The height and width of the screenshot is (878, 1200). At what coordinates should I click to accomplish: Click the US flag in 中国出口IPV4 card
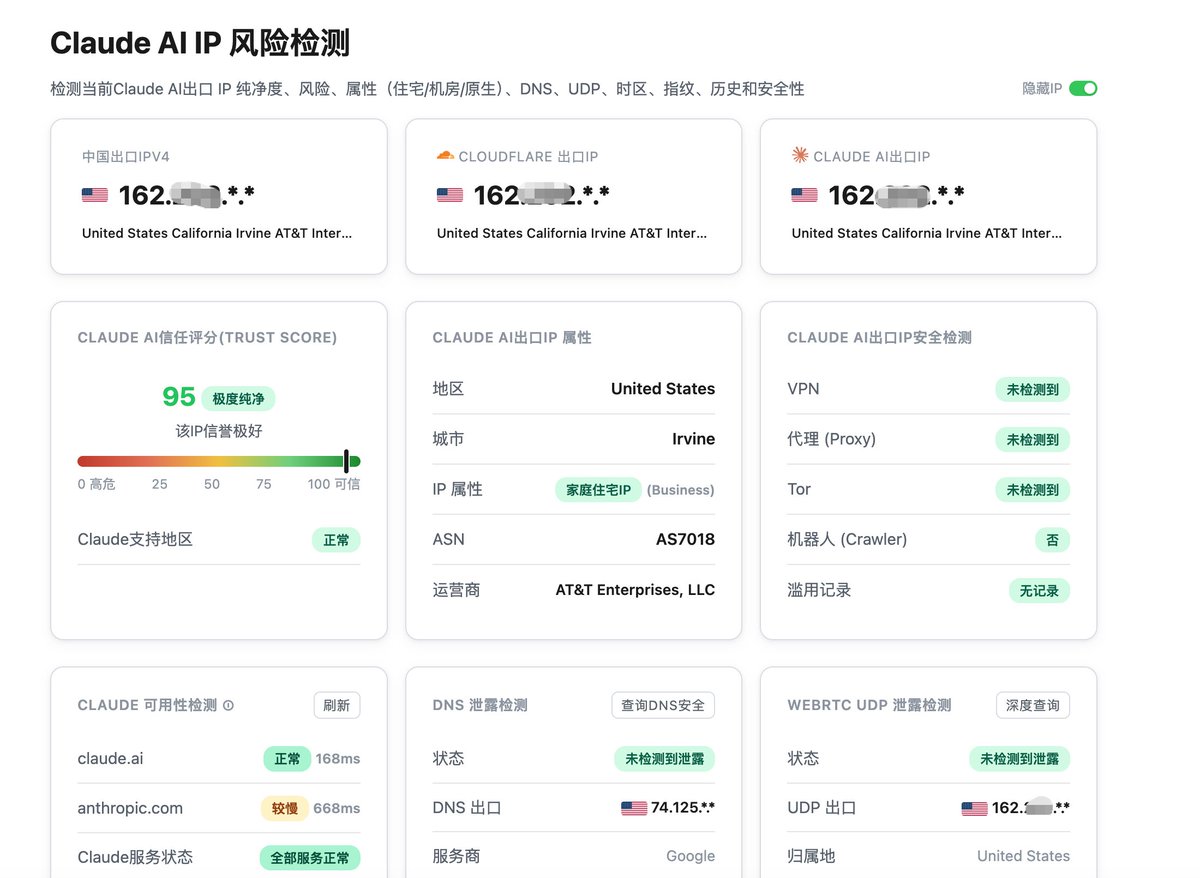[95, 195]
